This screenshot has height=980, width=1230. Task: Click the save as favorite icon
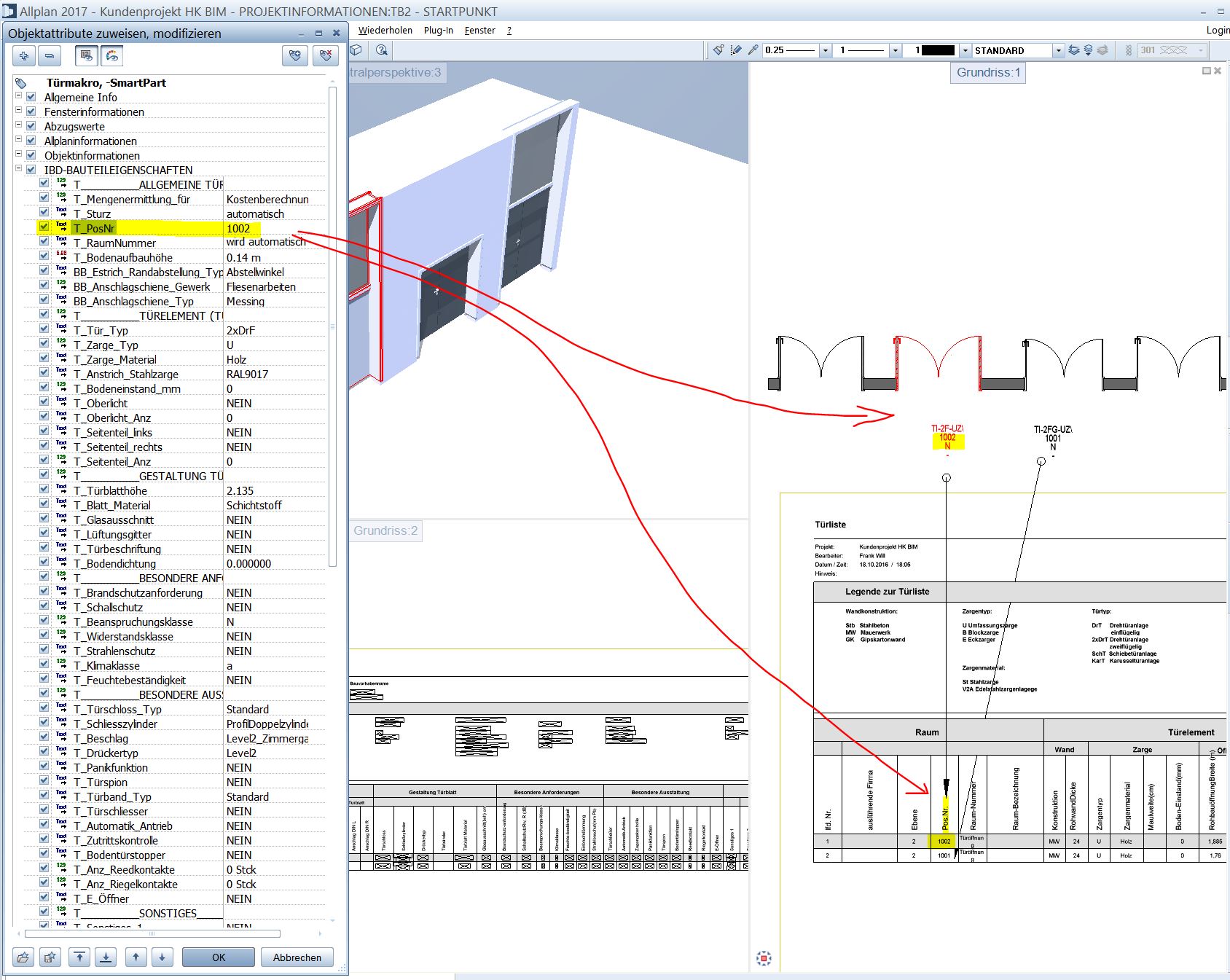(x=50, y=957)
